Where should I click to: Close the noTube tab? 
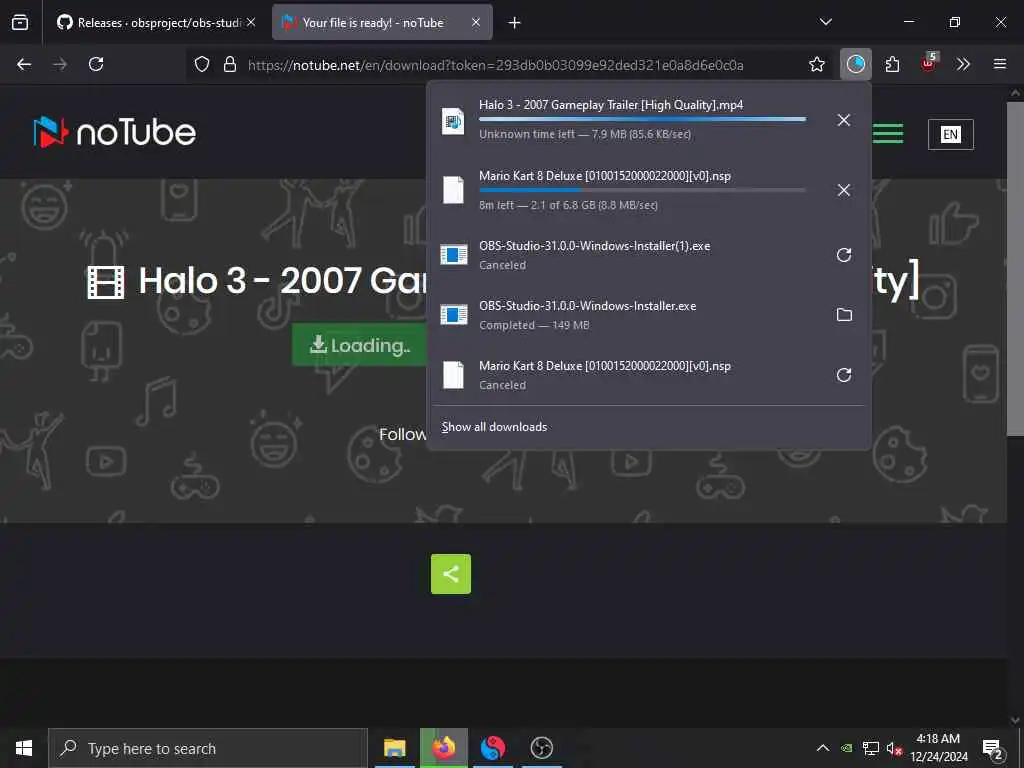[476, 22]
